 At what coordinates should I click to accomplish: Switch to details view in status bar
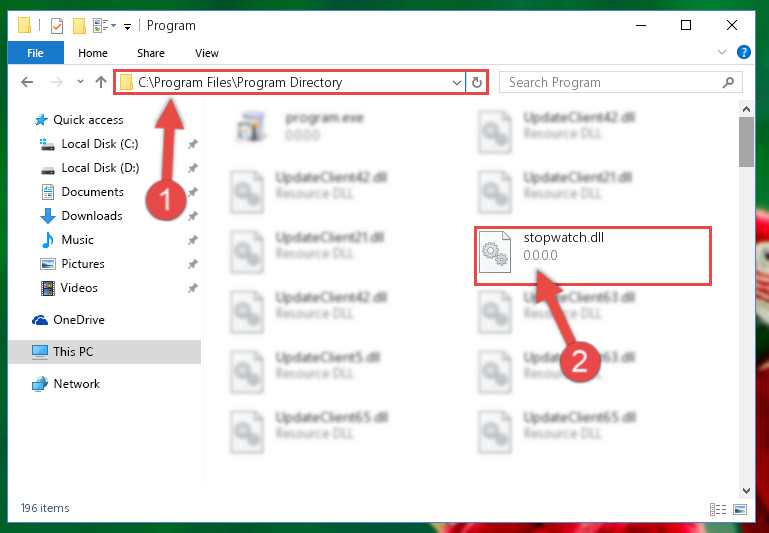(x=718, y=509)
